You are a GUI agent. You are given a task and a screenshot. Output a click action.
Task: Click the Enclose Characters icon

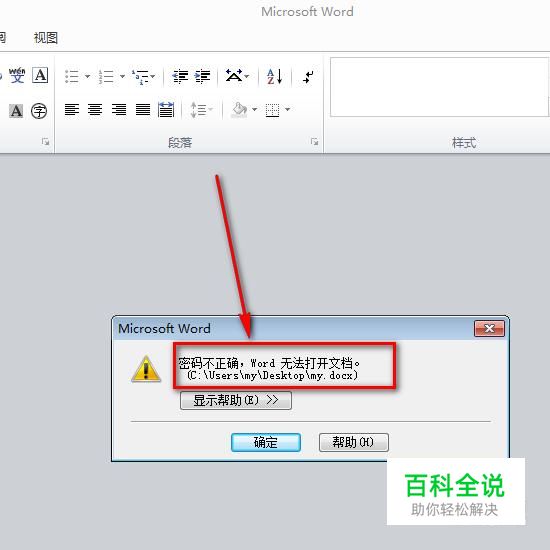click(39, 111)
